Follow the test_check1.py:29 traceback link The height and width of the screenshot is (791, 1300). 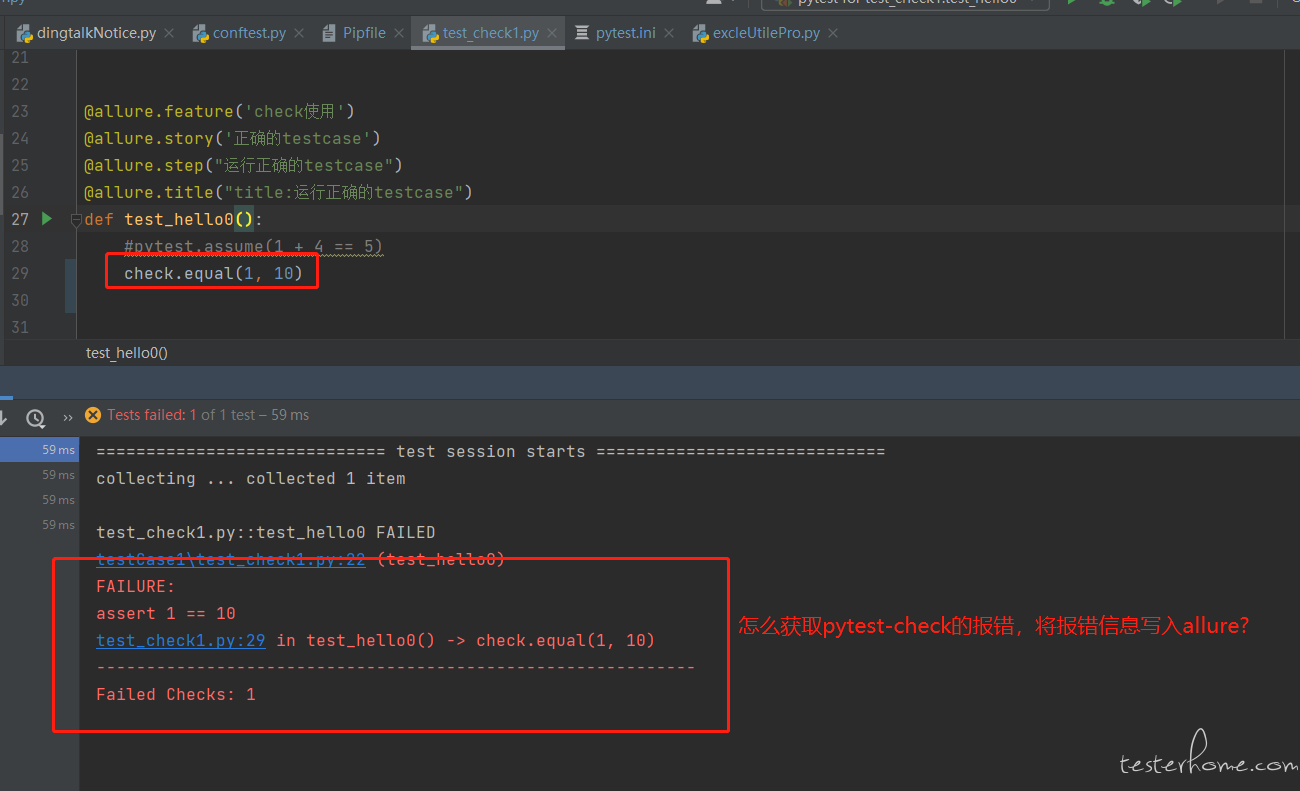click(x=180, y=640)
